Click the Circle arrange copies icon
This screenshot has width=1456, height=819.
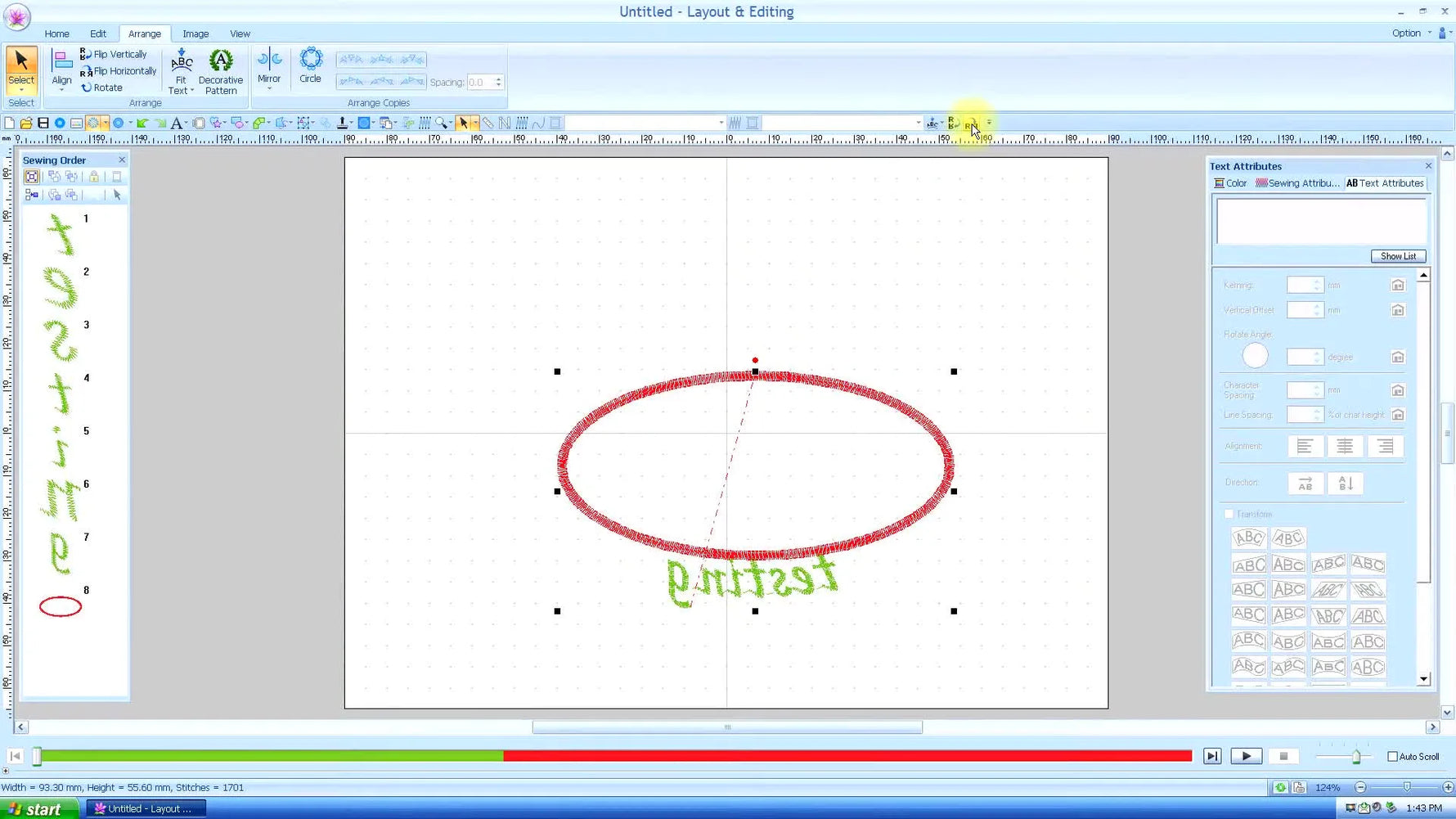click(x=310, y=66)
